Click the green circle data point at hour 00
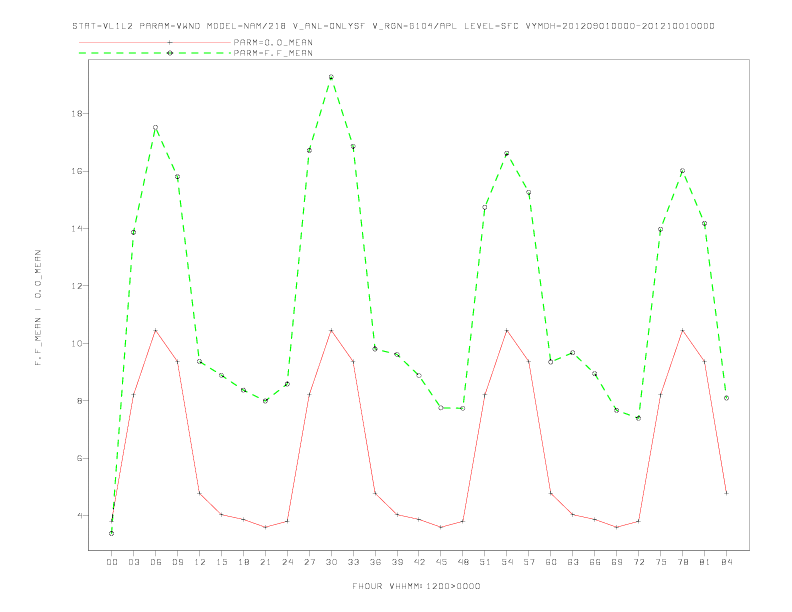This screenshot has height=612, width=792. tap(112, 533)
